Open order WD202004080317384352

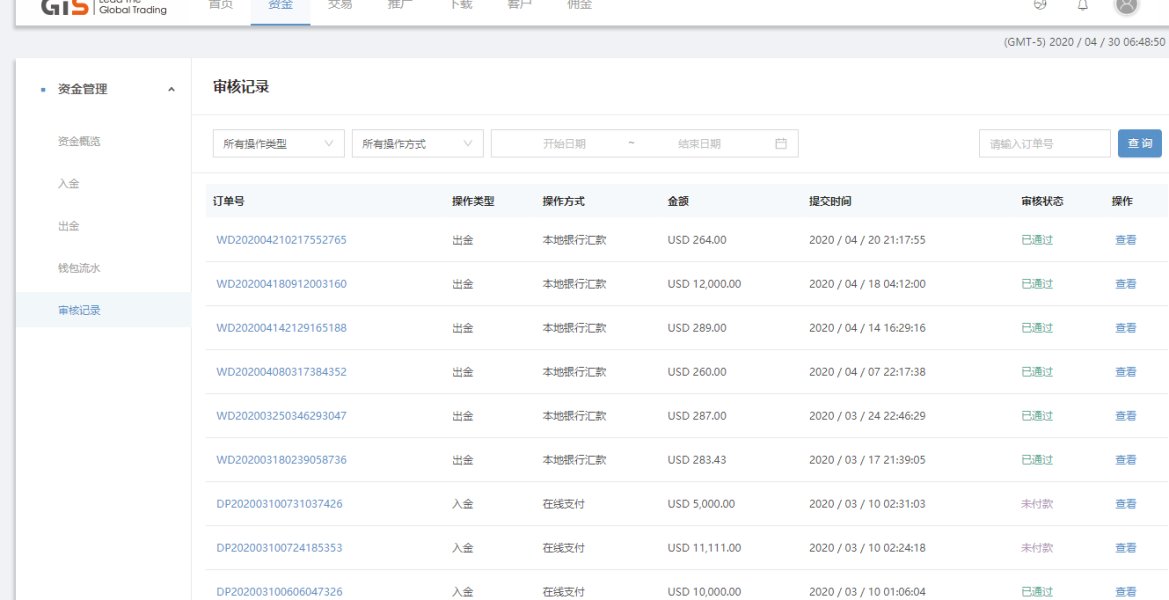(x=281, y=372)
